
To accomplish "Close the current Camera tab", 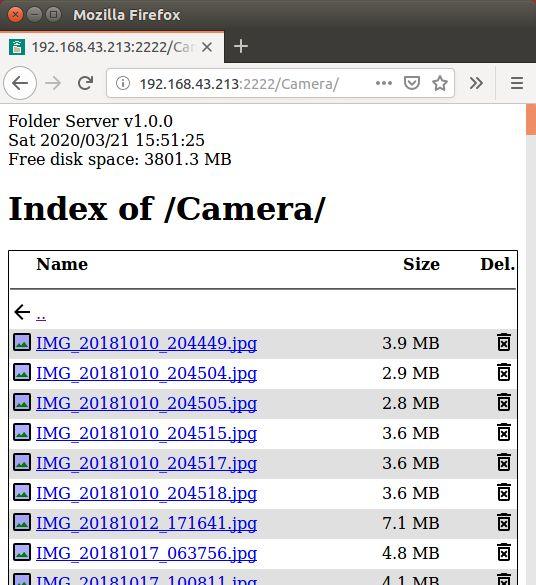I will [x=207, y=47].
